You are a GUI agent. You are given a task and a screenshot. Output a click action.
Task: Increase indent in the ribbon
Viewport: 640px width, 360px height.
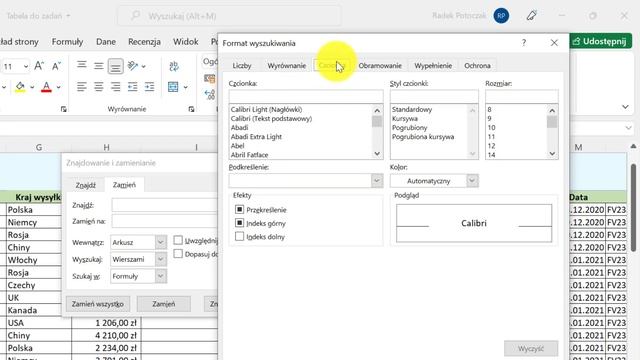[x=150, y=87]
